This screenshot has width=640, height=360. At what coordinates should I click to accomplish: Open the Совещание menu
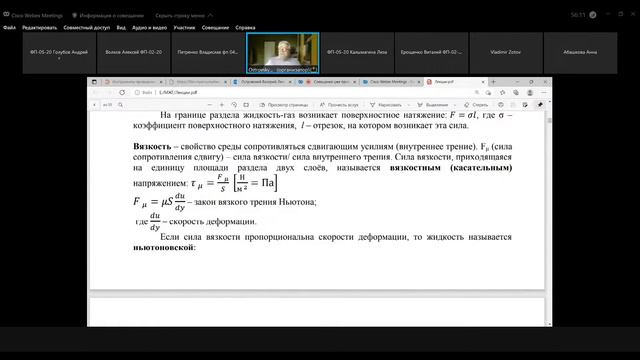[215, 28]
